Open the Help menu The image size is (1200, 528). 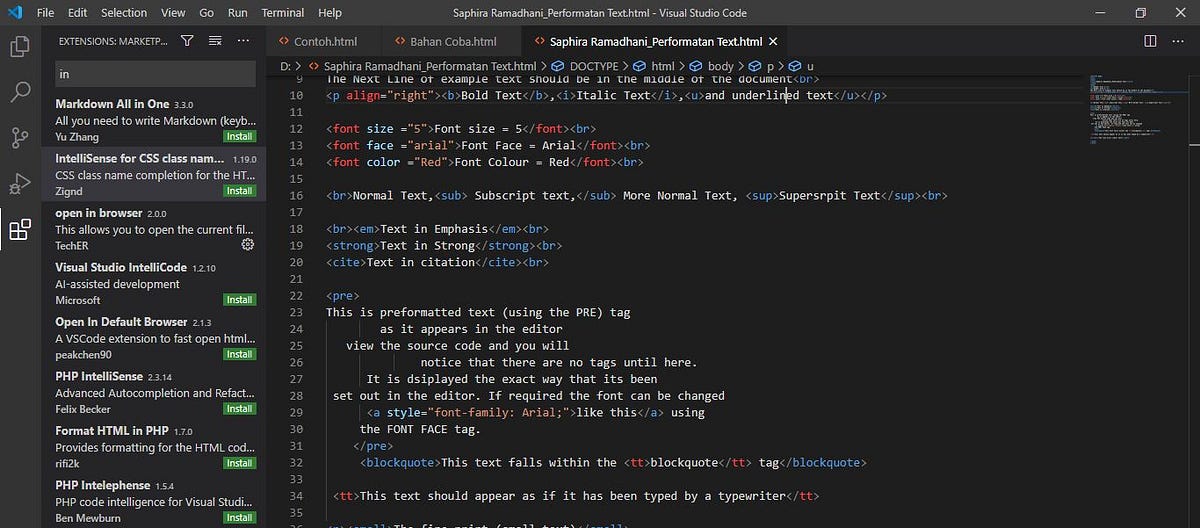tap(329, 13)
